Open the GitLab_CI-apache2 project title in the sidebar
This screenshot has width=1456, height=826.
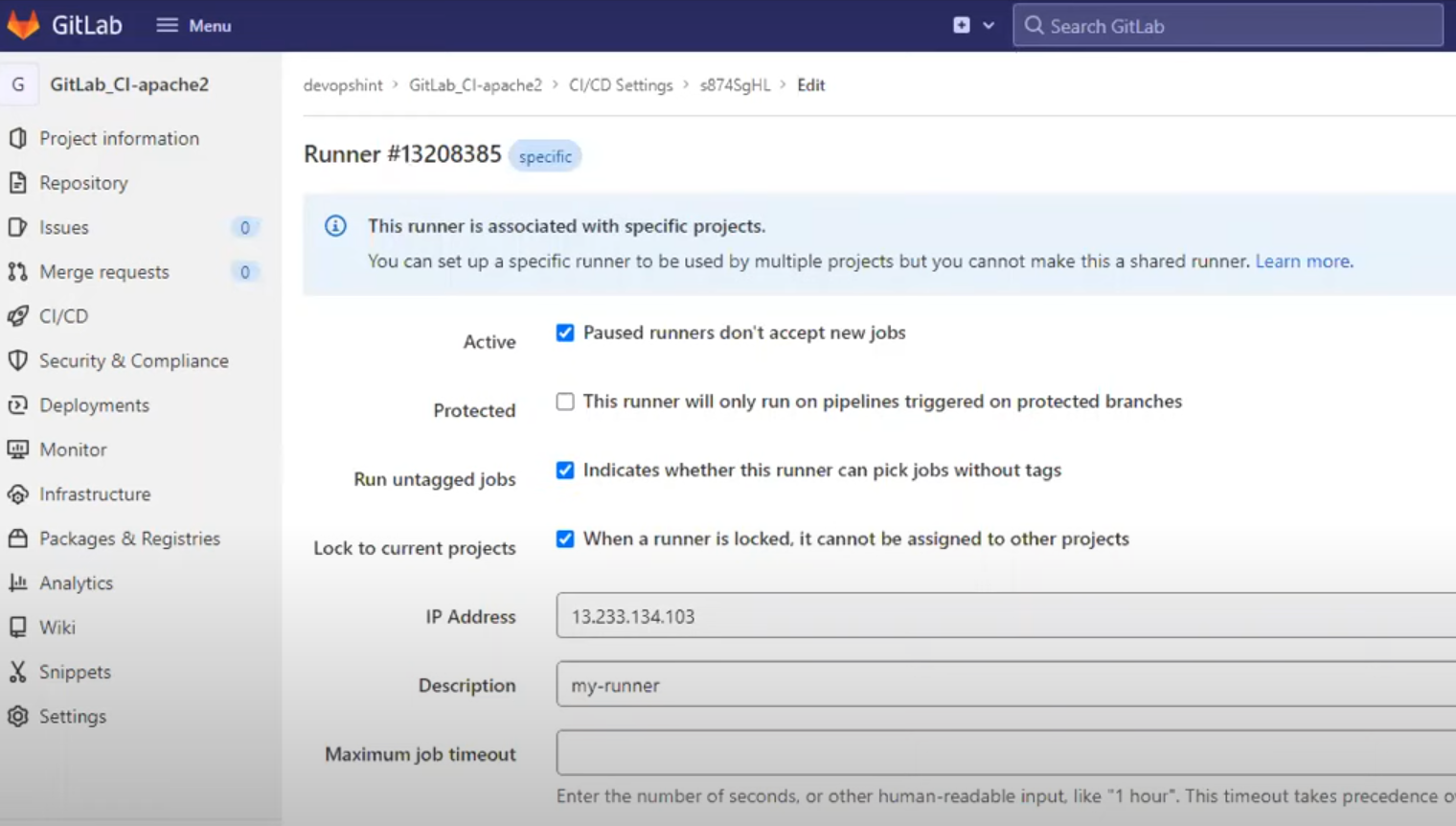pos(129,84)
